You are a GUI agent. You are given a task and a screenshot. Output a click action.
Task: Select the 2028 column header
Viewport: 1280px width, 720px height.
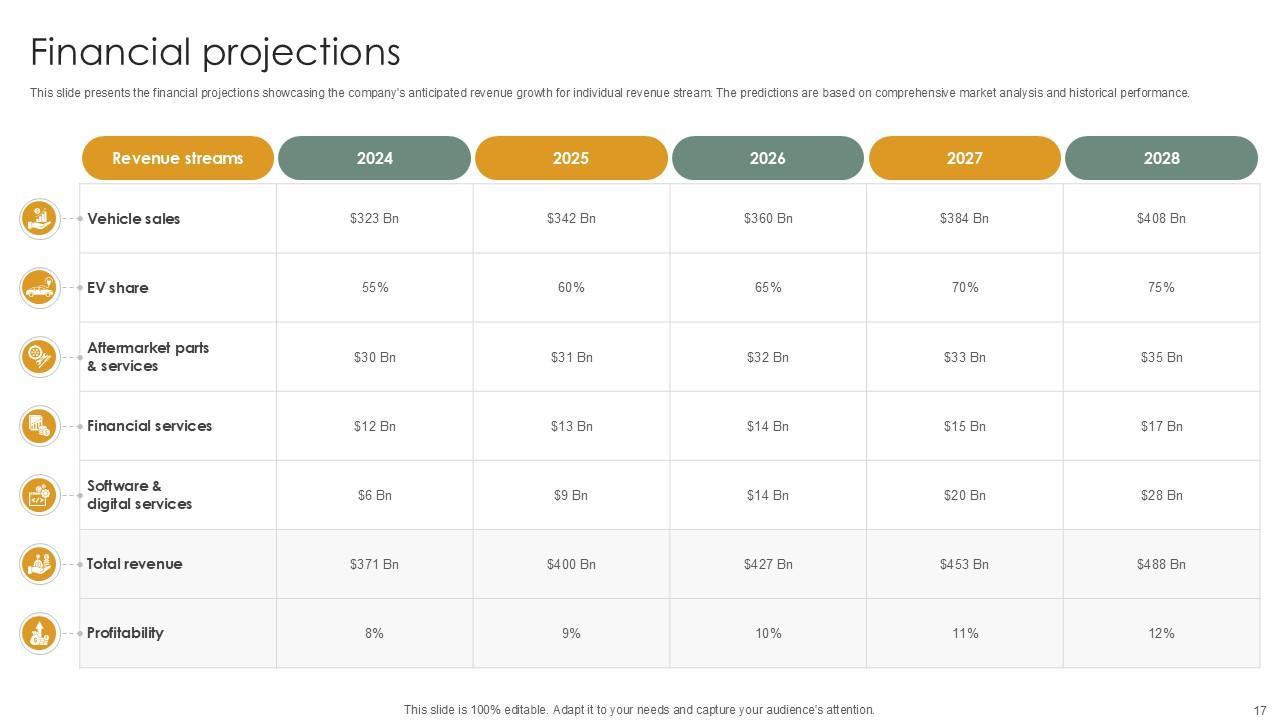tap(1161, 158)
